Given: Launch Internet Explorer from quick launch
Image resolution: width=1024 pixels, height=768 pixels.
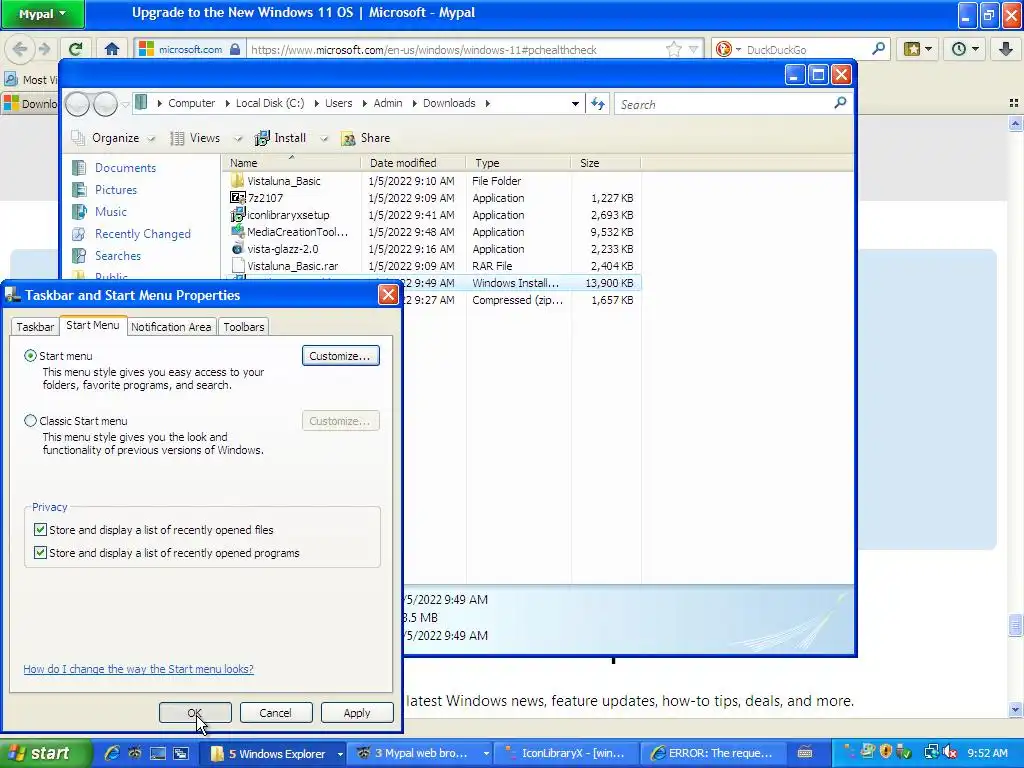Looking at the screenshot, I should 112,753.
